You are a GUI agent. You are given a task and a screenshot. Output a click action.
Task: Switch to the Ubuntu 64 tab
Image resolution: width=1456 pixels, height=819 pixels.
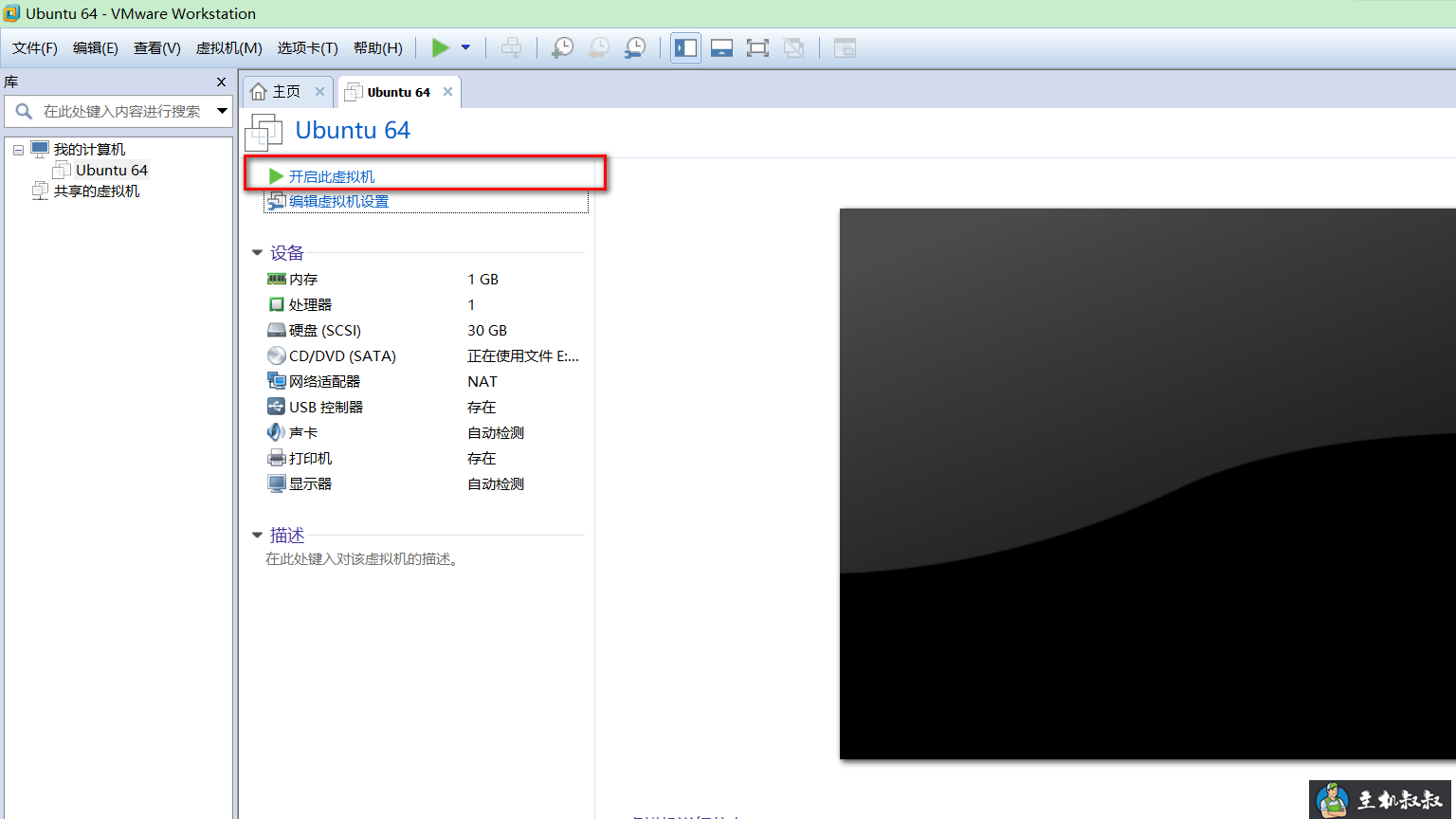[x=399, y=92]
